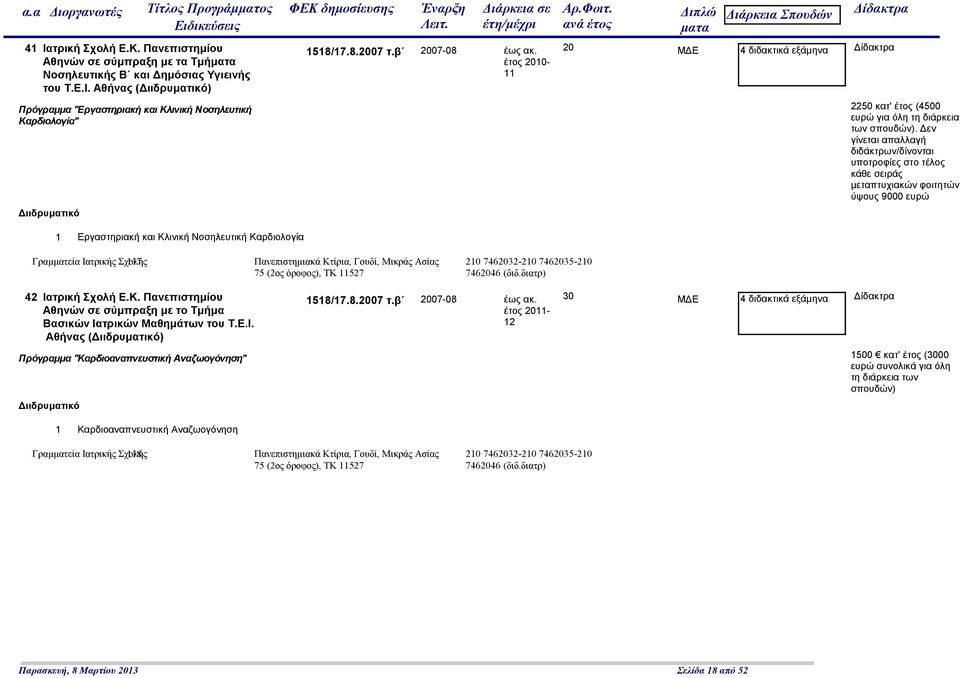This screenshot has width=960, height=678.
Task: Select the Γουδί address under entry 42
Action: pos(347,459)
